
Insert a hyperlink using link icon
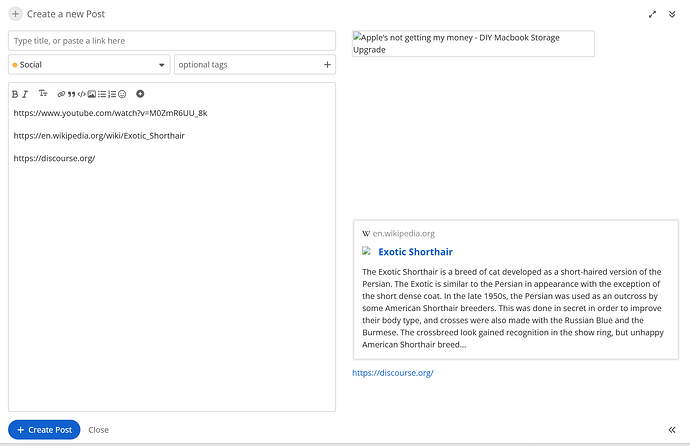[x=61, y=94]
